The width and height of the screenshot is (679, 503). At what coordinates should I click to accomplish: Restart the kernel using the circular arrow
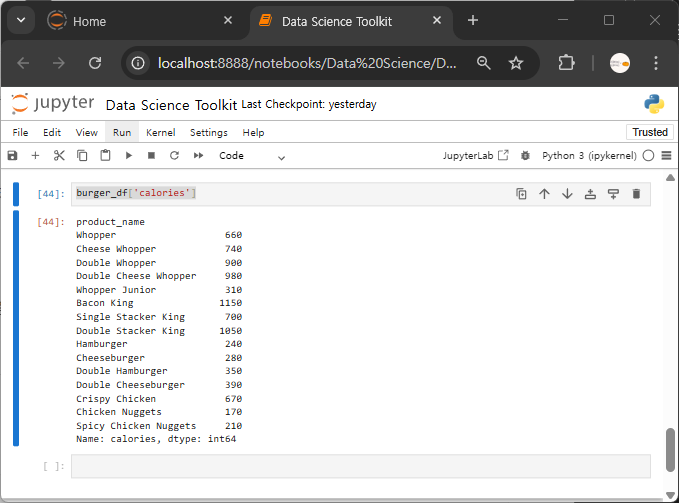[175, 155]
